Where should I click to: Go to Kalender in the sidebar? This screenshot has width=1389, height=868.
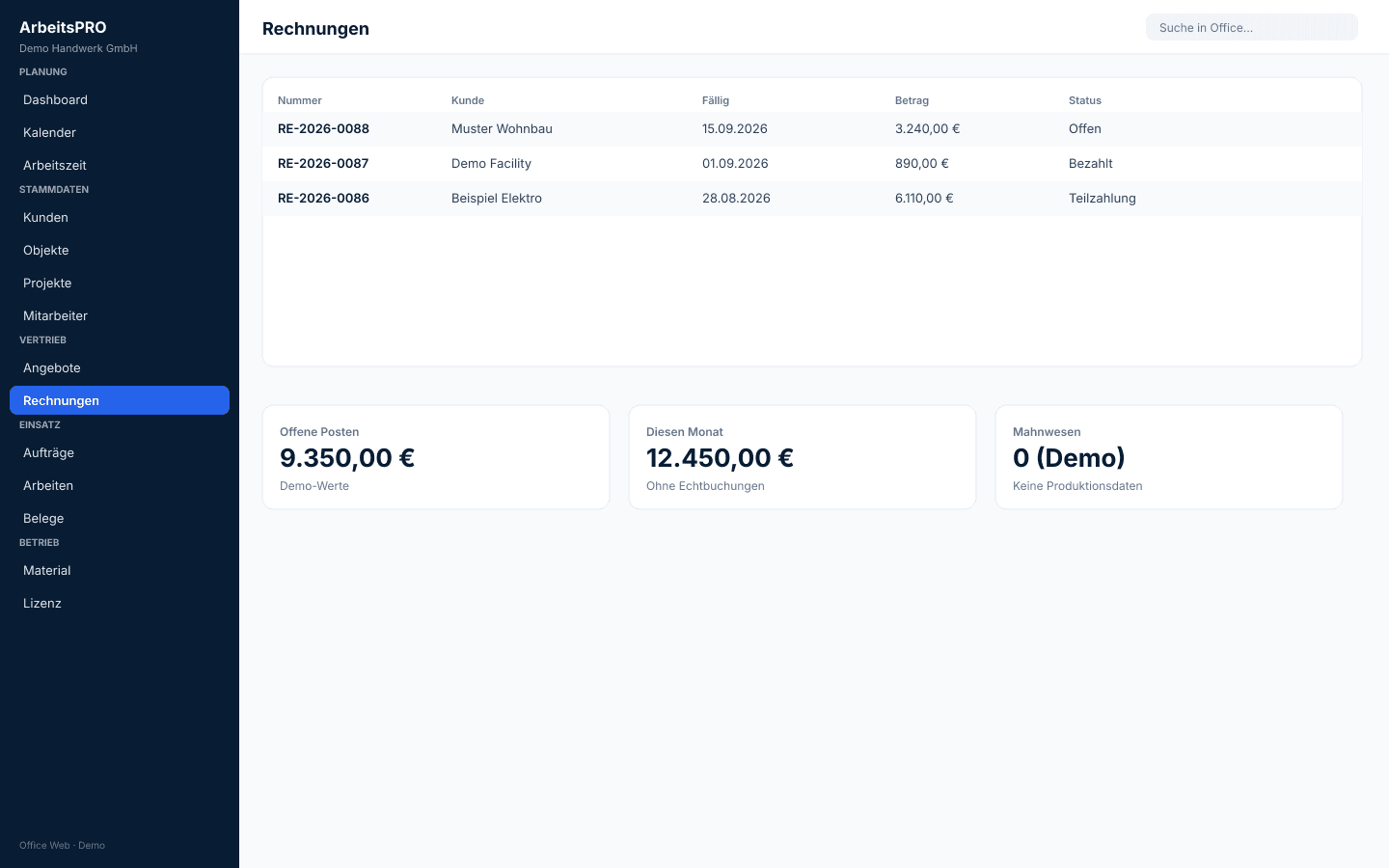click(x=120, y=132)
